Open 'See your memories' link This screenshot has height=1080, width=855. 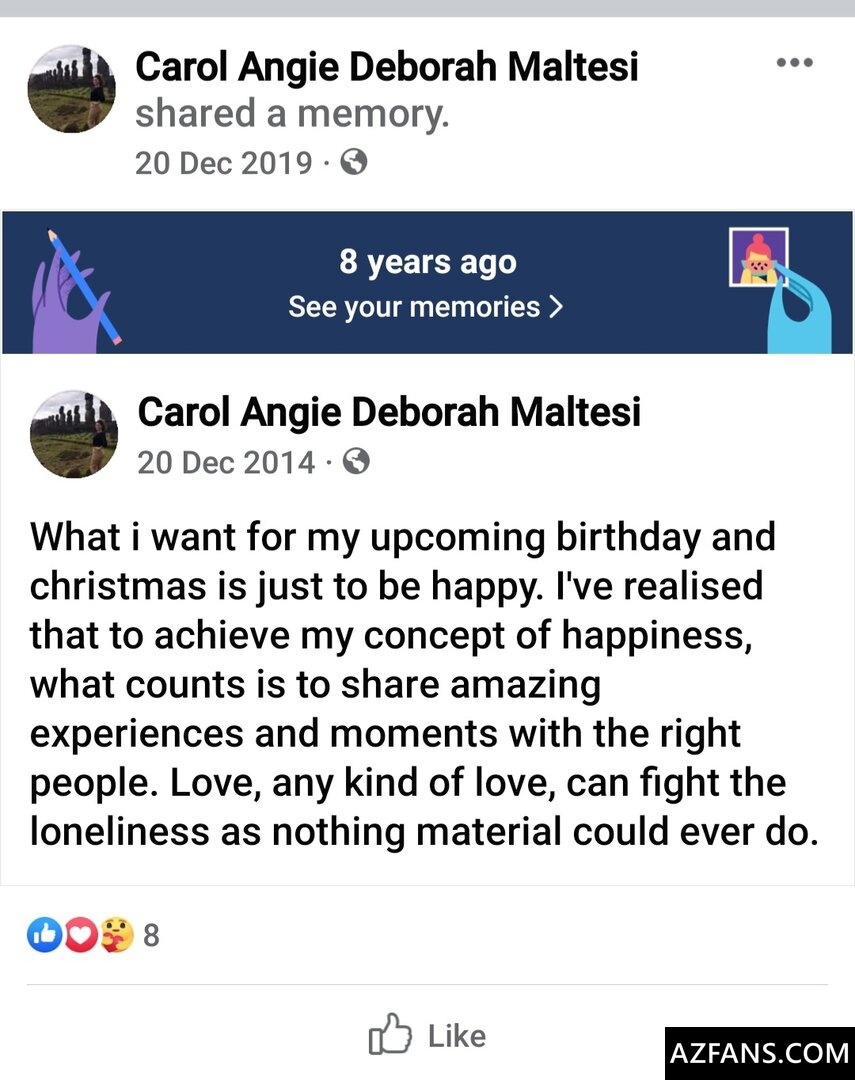click(x=414, y=307)
